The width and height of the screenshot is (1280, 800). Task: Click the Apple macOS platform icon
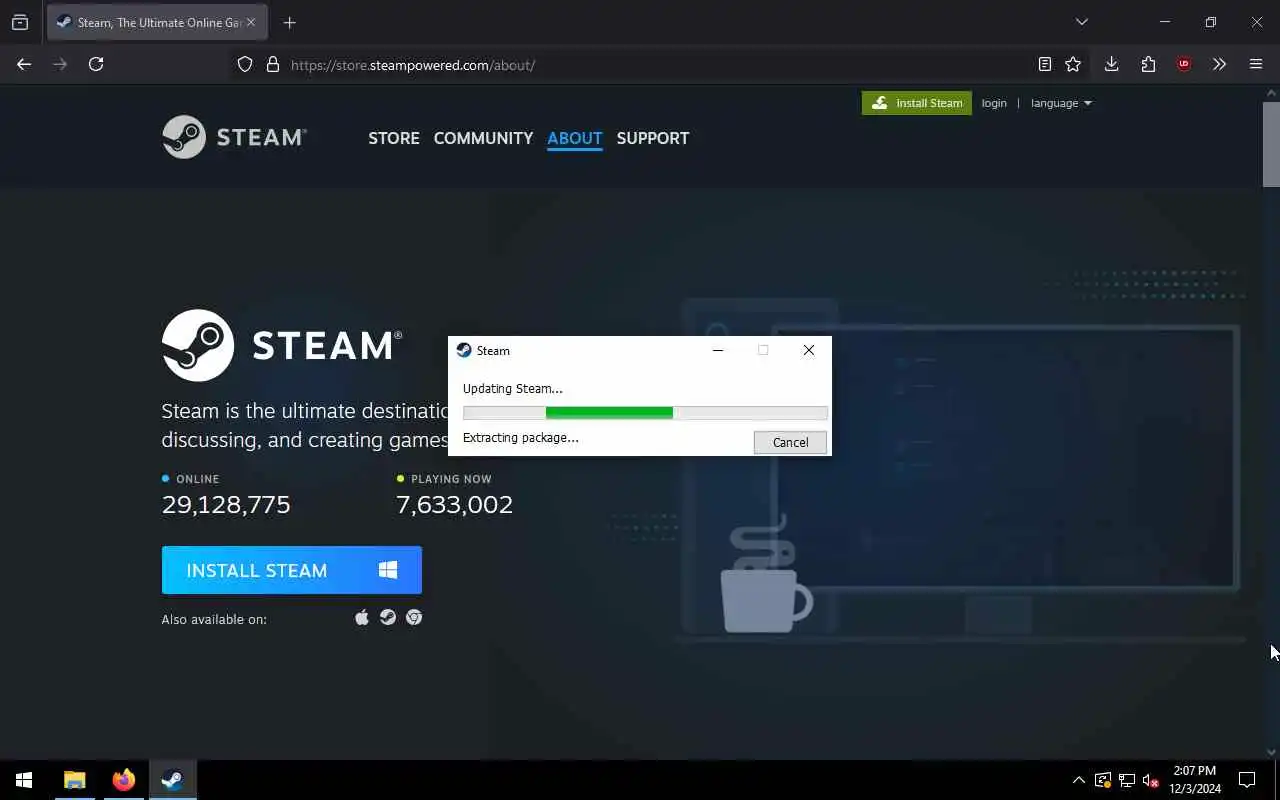click(362, 617)
